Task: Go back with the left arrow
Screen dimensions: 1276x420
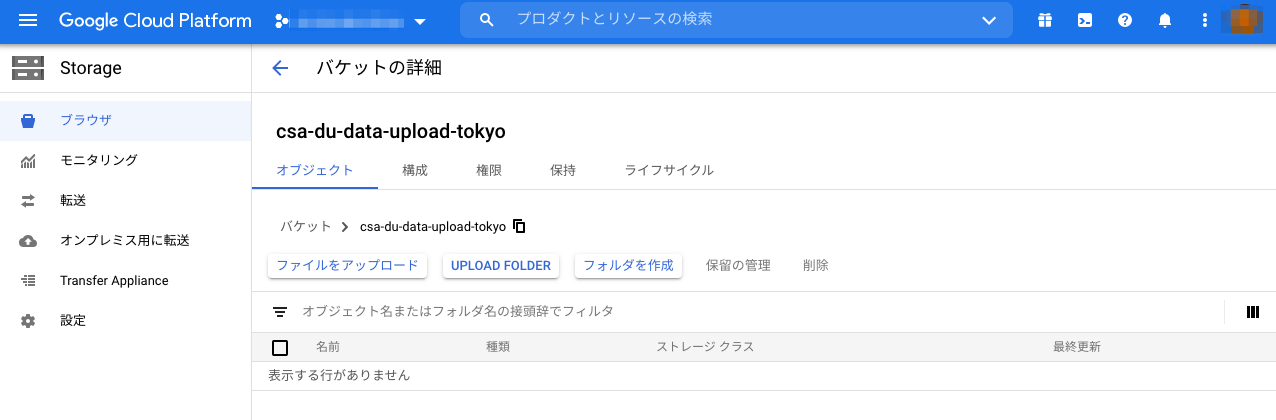Action: click(280, 68)
